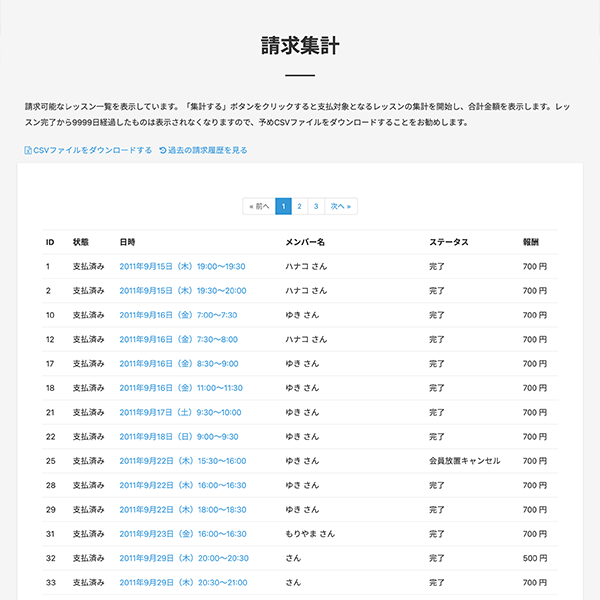Click the 請求集計 page heading

[x=300, y=46]
